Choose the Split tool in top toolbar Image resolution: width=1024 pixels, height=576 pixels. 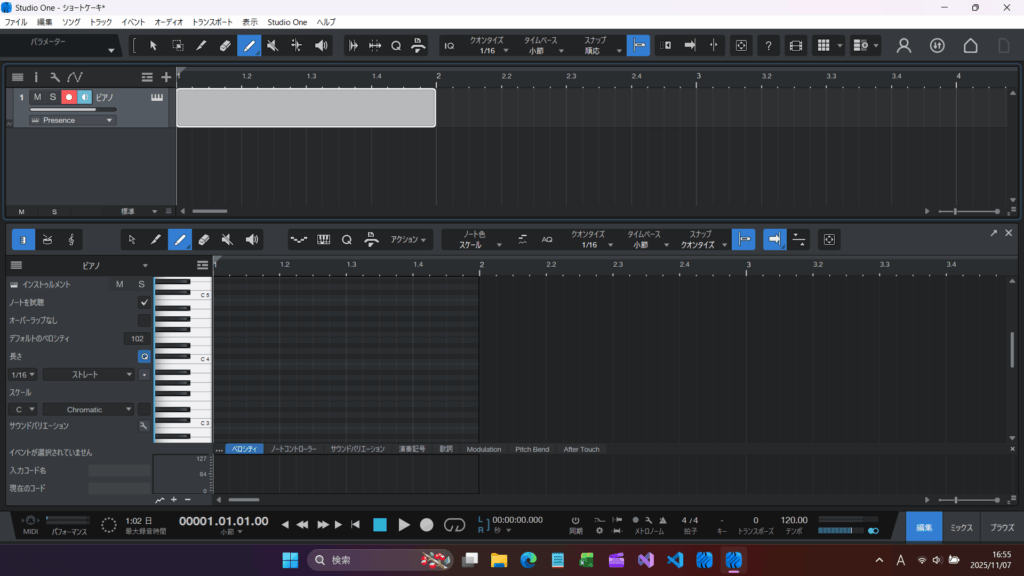tap(297, 46)
